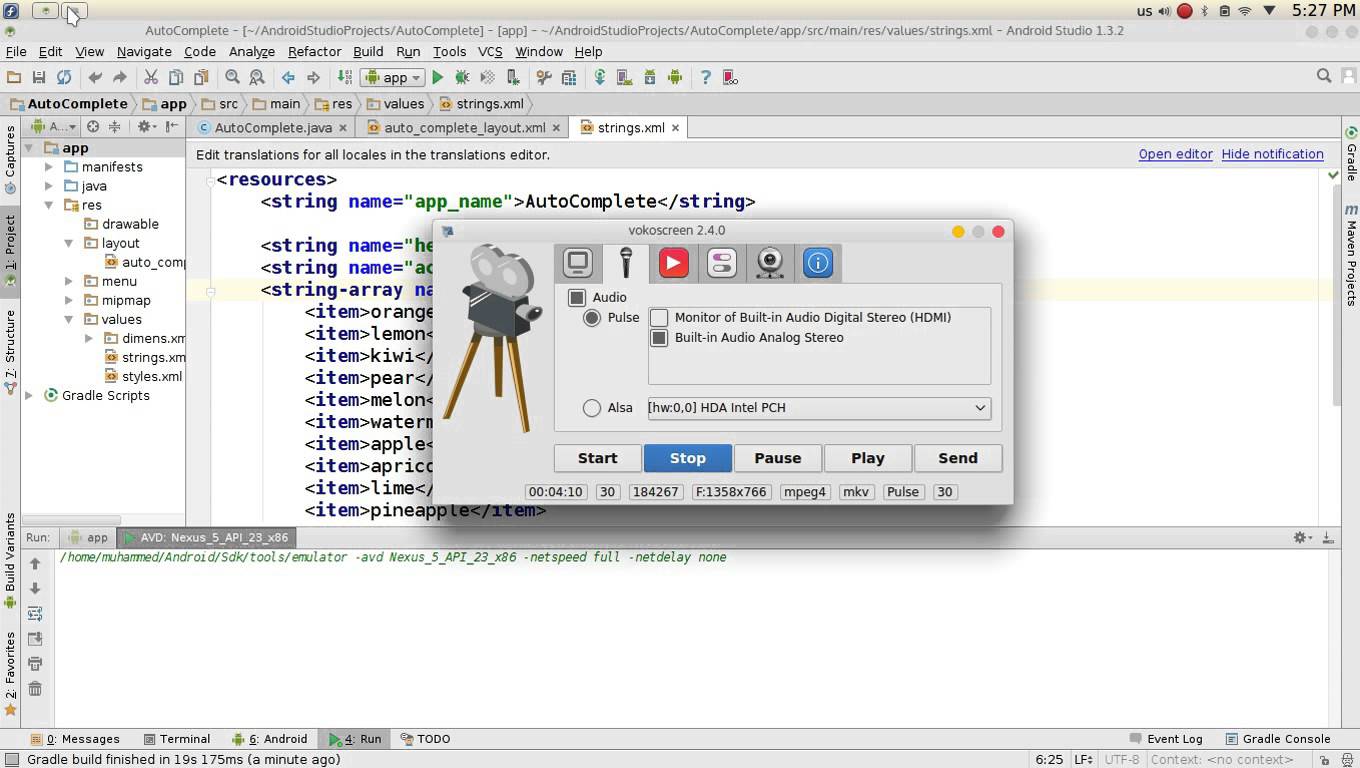Viewport: 1360px width, 768px height.
Task: Run the app with the green Run arrow
Action: [x=437, y=77]
